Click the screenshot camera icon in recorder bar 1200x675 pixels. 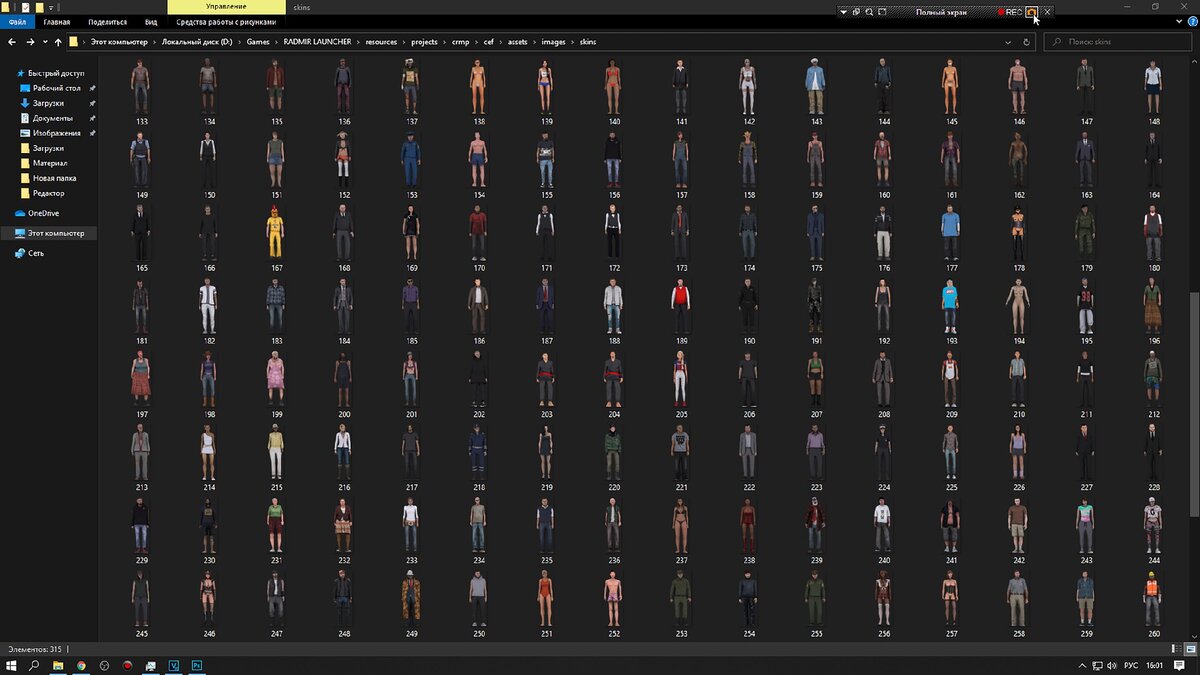1033,11
